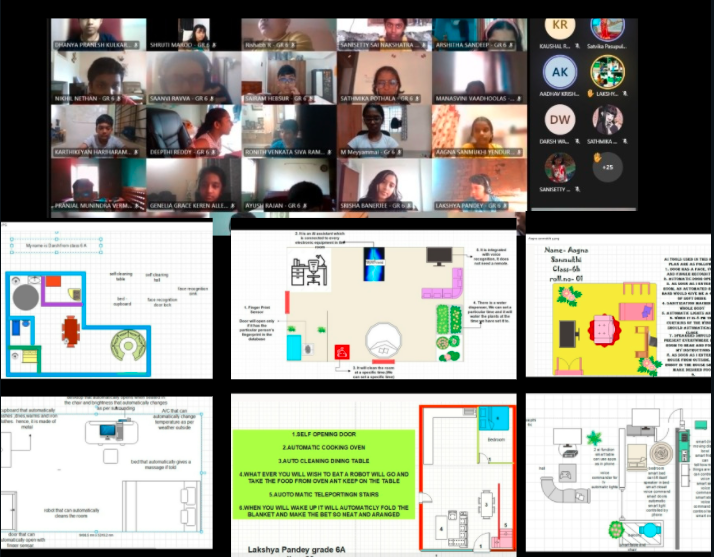Select the AK avatar for Aadhav Krish

pos(559,72)
